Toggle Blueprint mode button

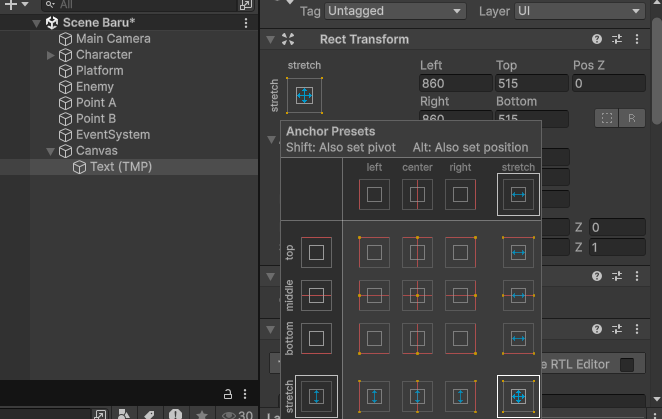point(607,118)
